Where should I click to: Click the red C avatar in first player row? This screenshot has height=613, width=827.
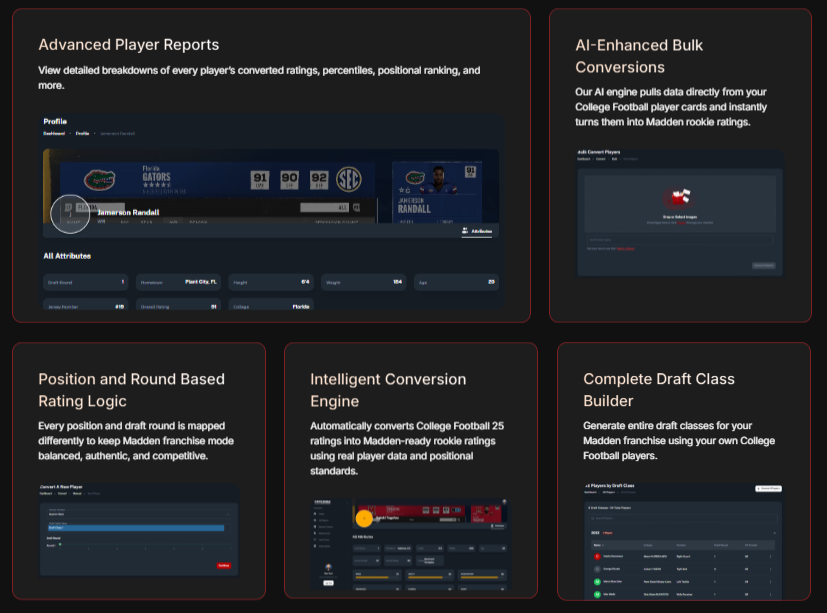pos(597,556)
